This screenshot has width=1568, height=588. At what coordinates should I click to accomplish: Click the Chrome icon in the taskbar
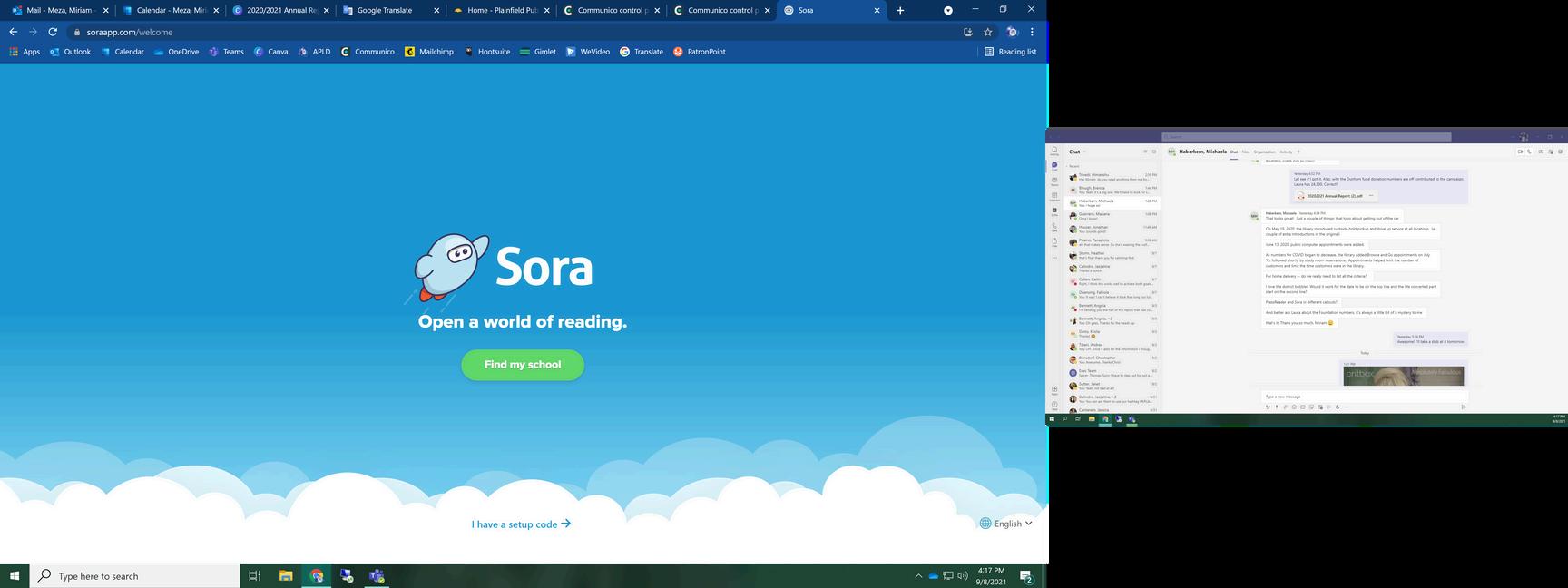click(x=316, y=575)
